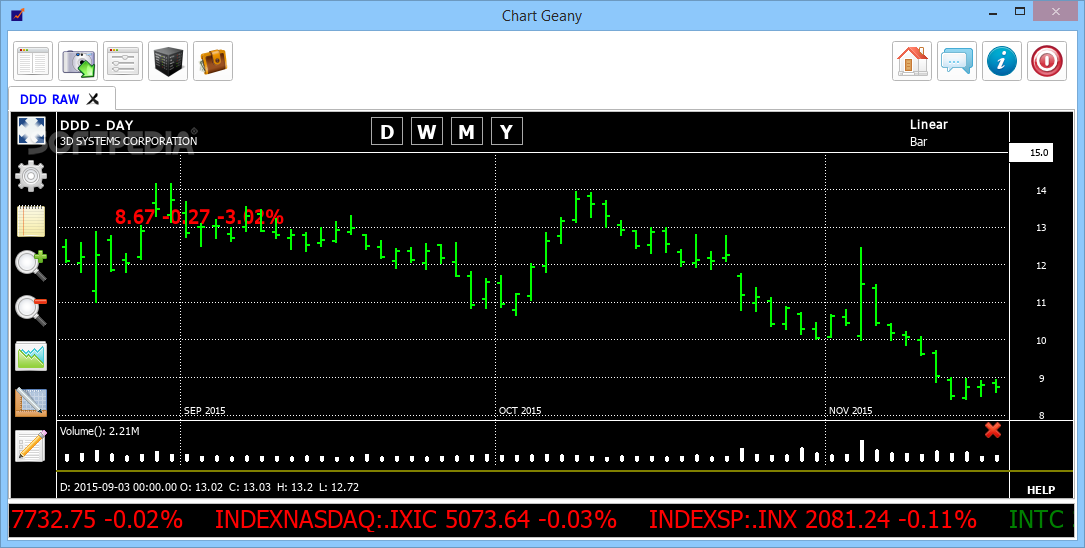
Task: Click the Linear scale label
Action: pyautogui.click(x=929, y=125)
